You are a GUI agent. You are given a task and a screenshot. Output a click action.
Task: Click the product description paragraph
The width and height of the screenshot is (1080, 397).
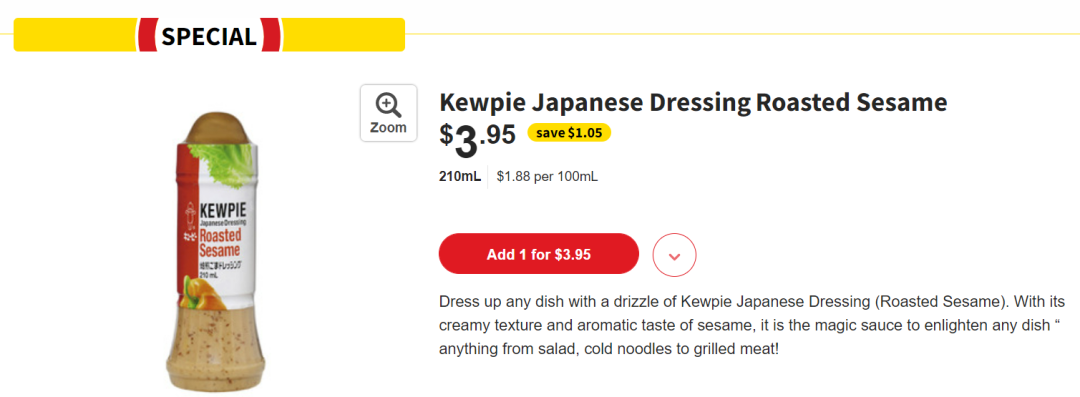pyautogui.click(x=752, y=325)
